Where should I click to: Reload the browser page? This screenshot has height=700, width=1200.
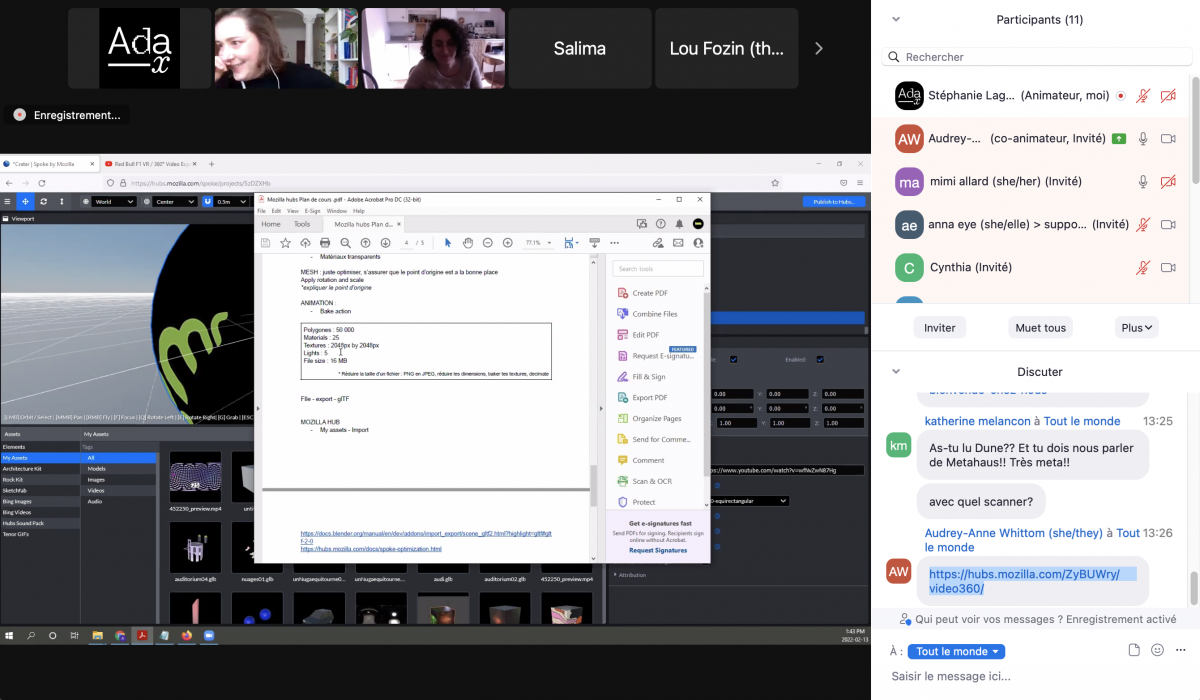coord(42,183)
